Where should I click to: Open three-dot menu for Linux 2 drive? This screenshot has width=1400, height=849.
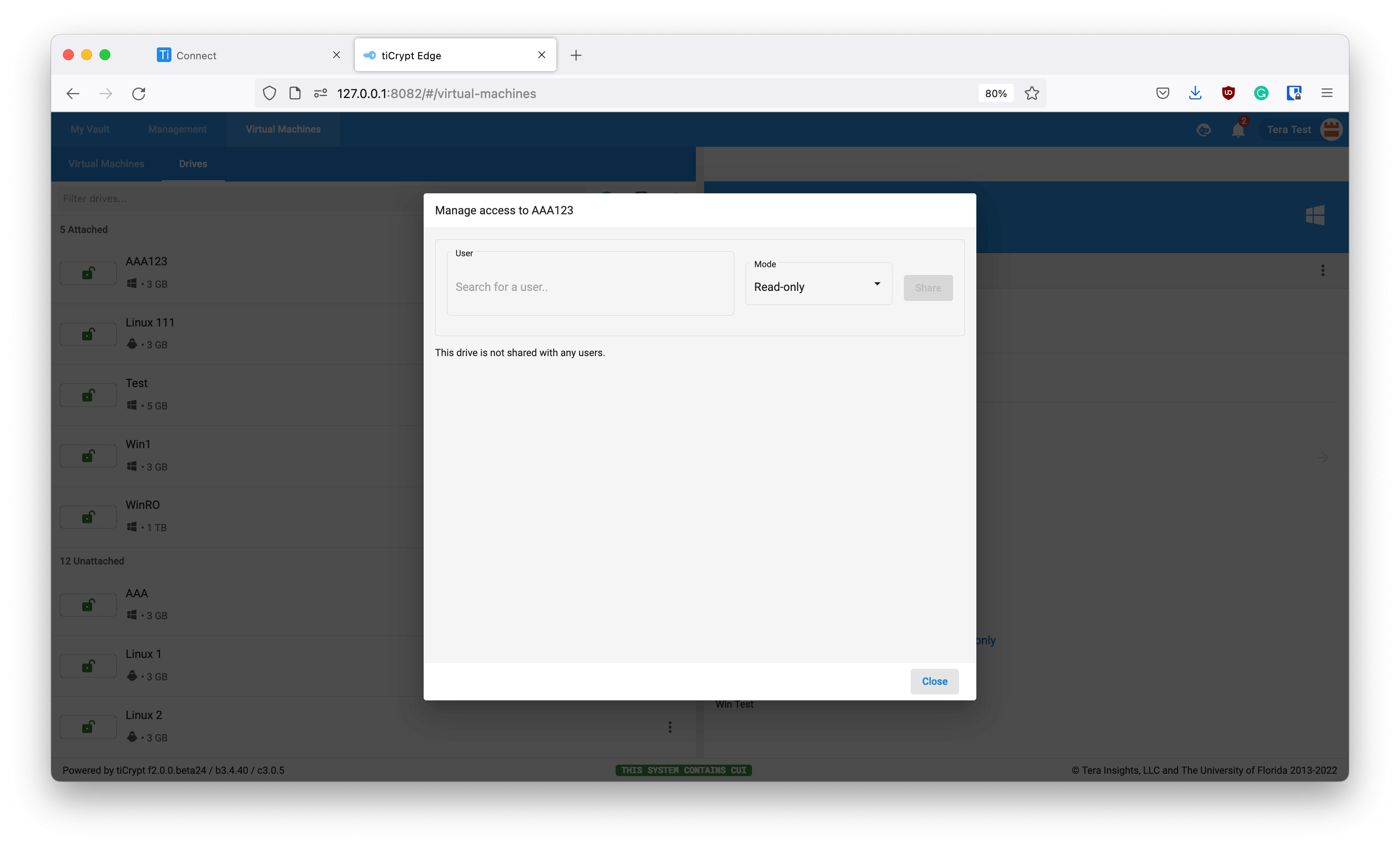(670, 727)
